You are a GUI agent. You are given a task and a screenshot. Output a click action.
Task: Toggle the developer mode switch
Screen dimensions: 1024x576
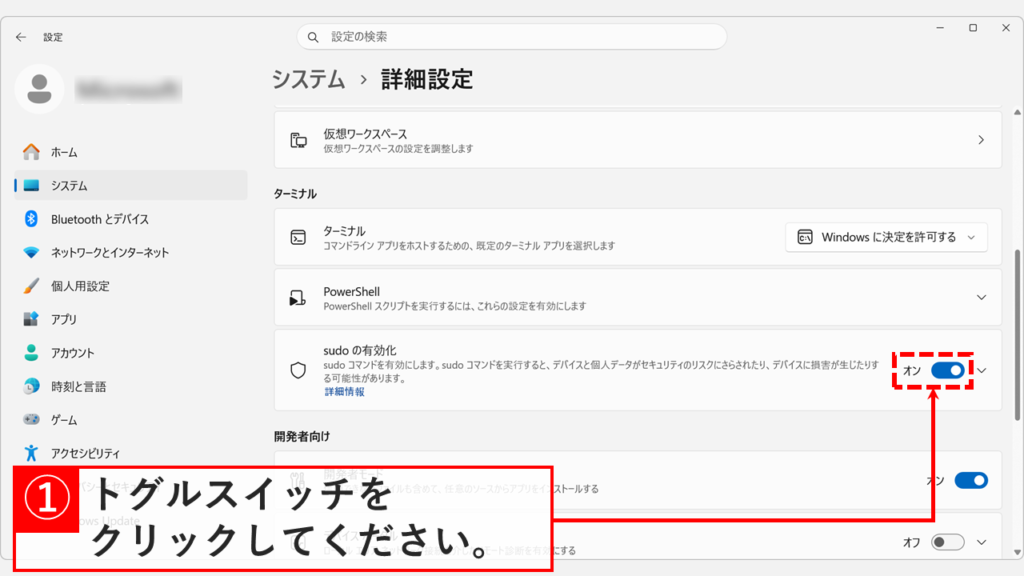tap(971, 481)
